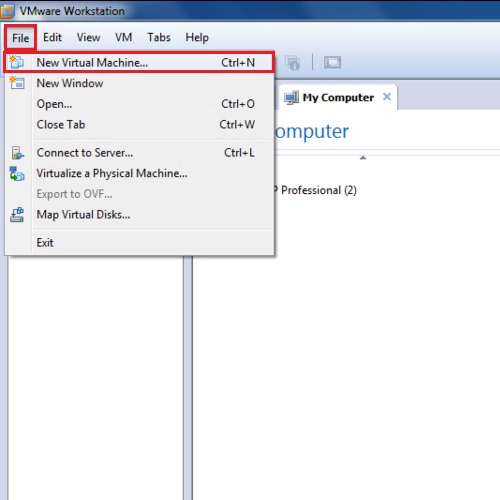The image size is (500, 500).
Task: Click the VMware Workstation title bar icon
Action: point(7,11)
